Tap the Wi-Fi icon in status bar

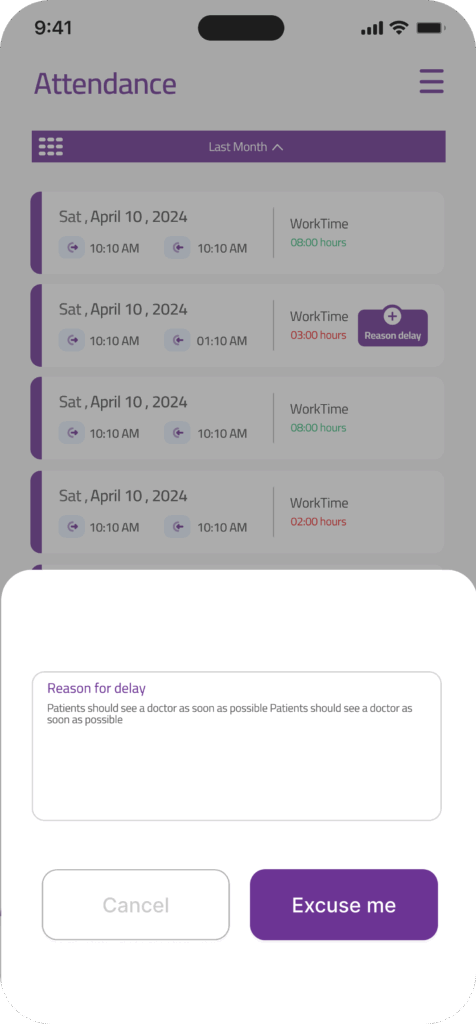coord(398,28)
